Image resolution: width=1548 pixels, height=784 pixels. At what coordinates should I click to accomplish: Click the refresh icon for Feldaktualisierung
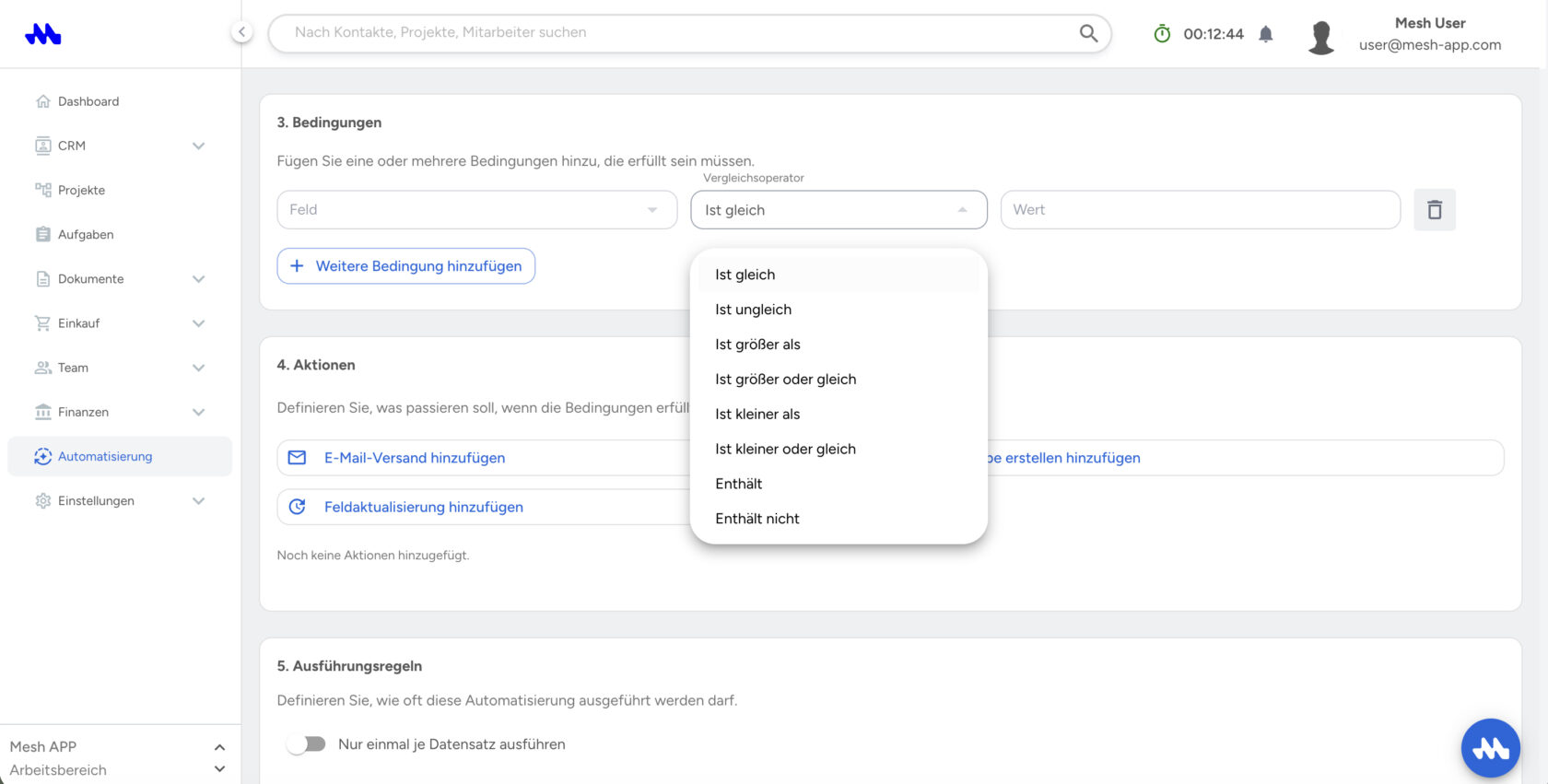[297, 507]
